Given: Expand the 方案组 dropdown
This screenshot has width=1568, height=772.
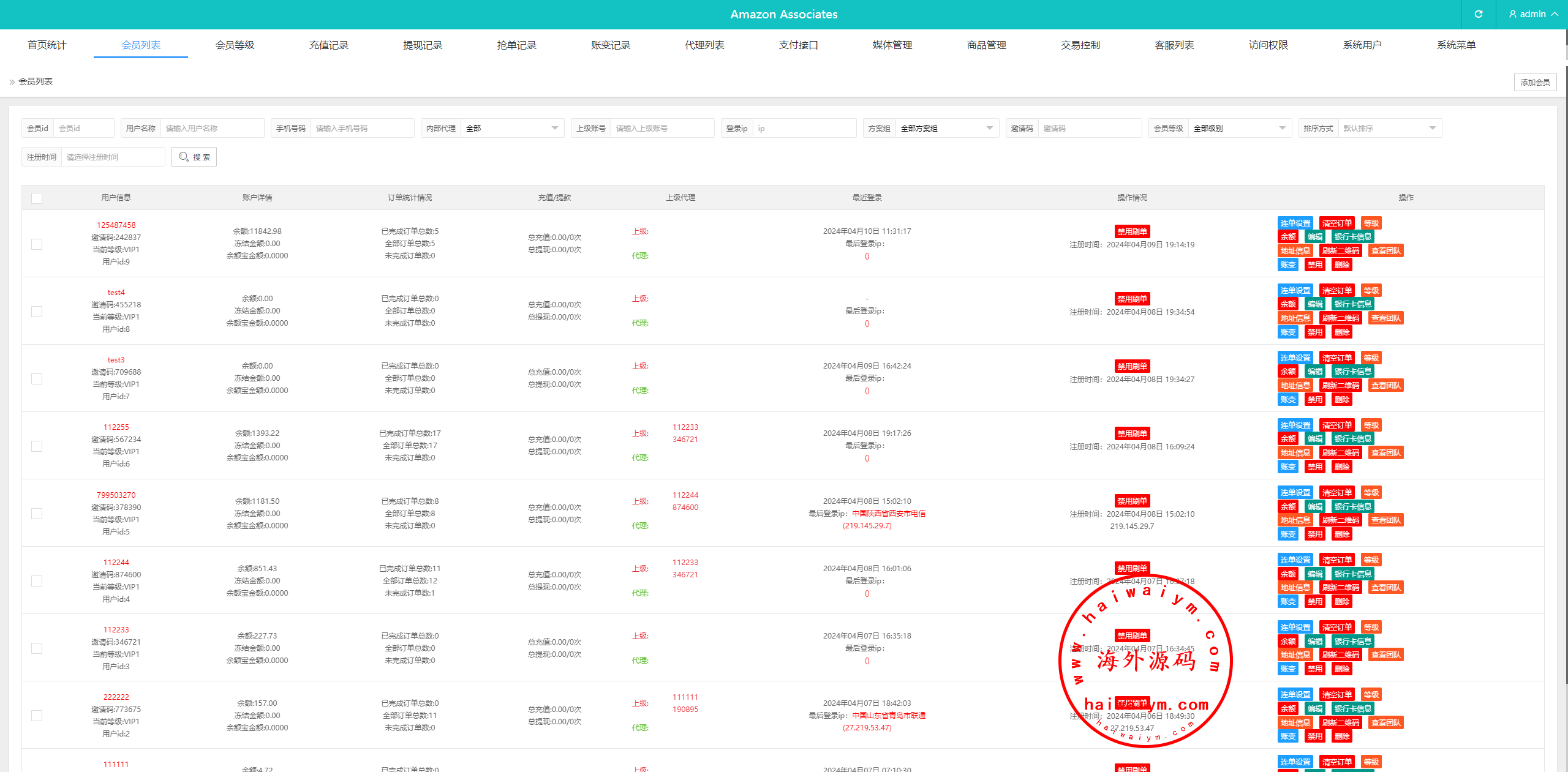Looking at the screenshot, I should click(x=946, y=129).
